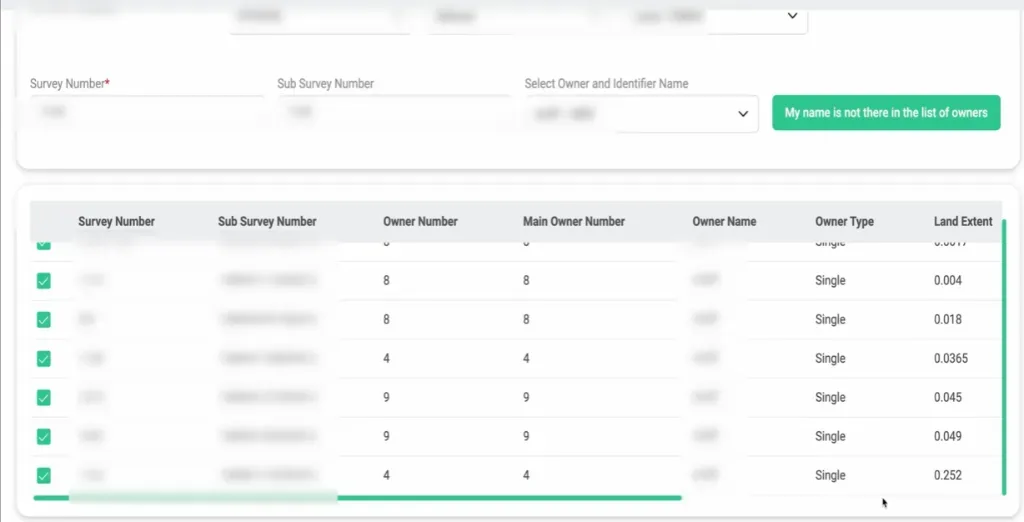Click the Land Extent column header
The height and width of the screenshot is (522, 1024).
(x=963, y=221)
